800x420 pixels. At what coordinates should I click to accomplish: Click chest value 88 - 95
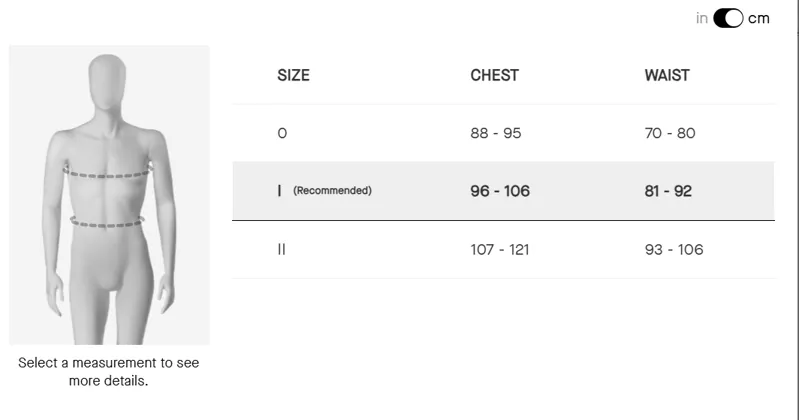click(496, 133)
